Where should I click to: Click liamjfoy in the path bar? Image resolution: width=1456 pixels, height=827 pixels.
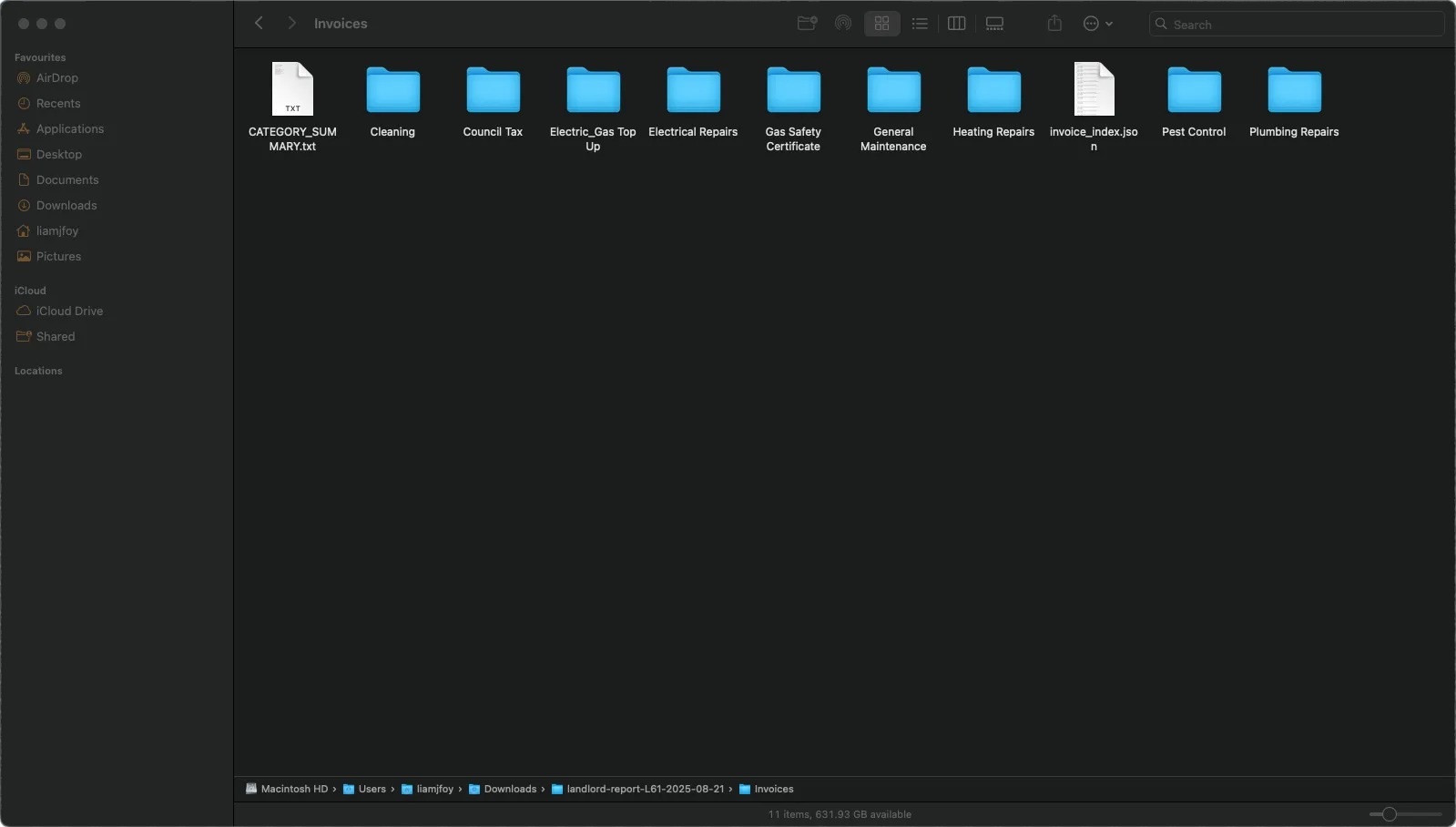(x=427, y=789)
